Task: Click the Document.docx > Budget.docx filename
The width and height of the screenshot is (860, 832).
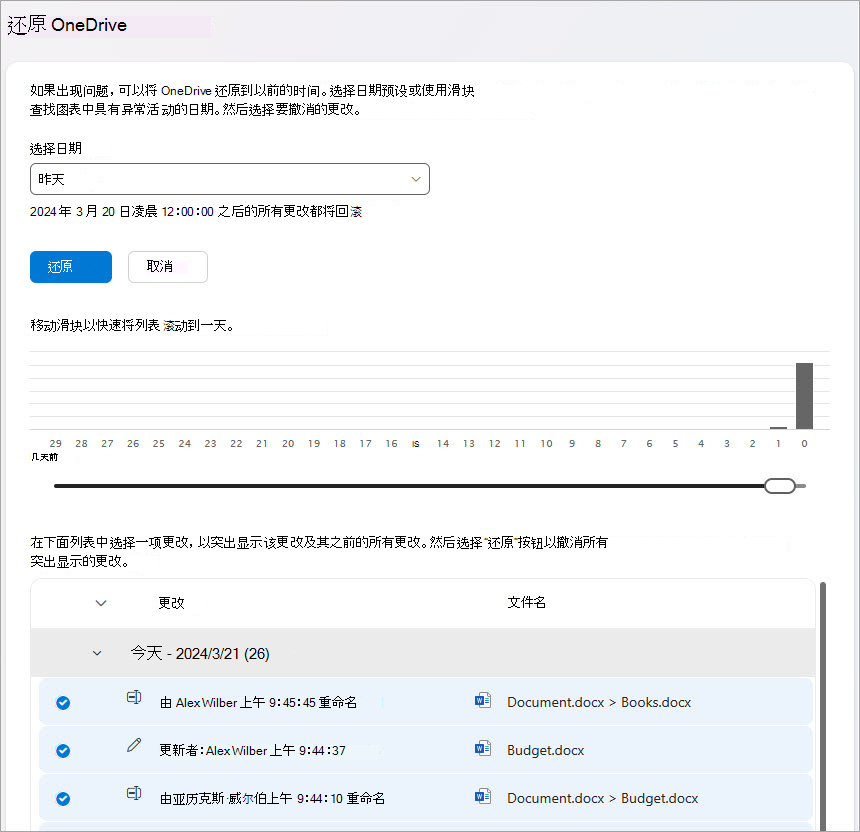Action: [602, 799]
